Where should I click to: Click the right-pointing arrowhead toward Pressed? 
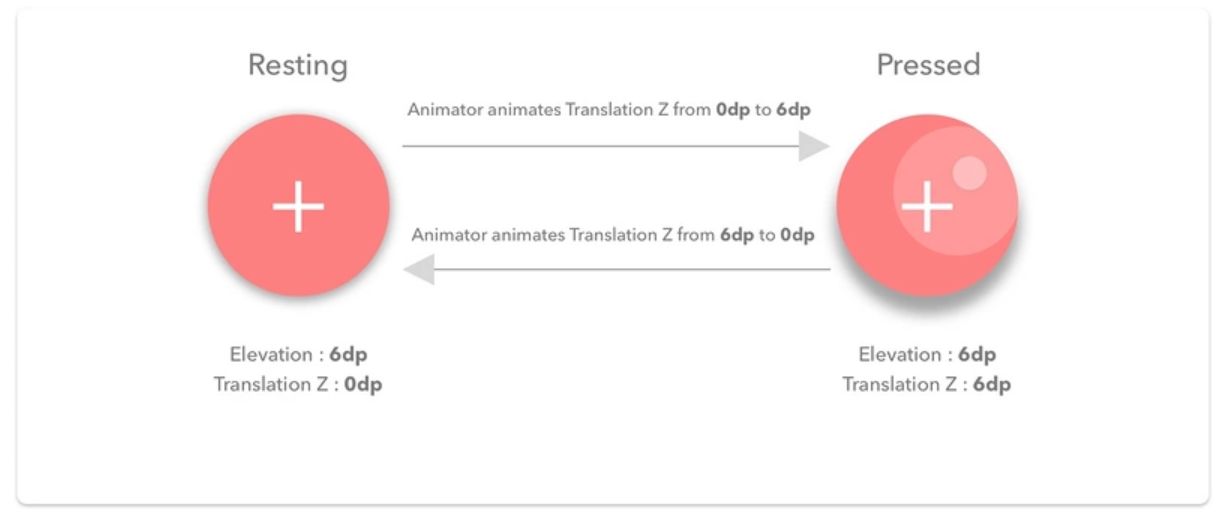[x=814, y=147]
